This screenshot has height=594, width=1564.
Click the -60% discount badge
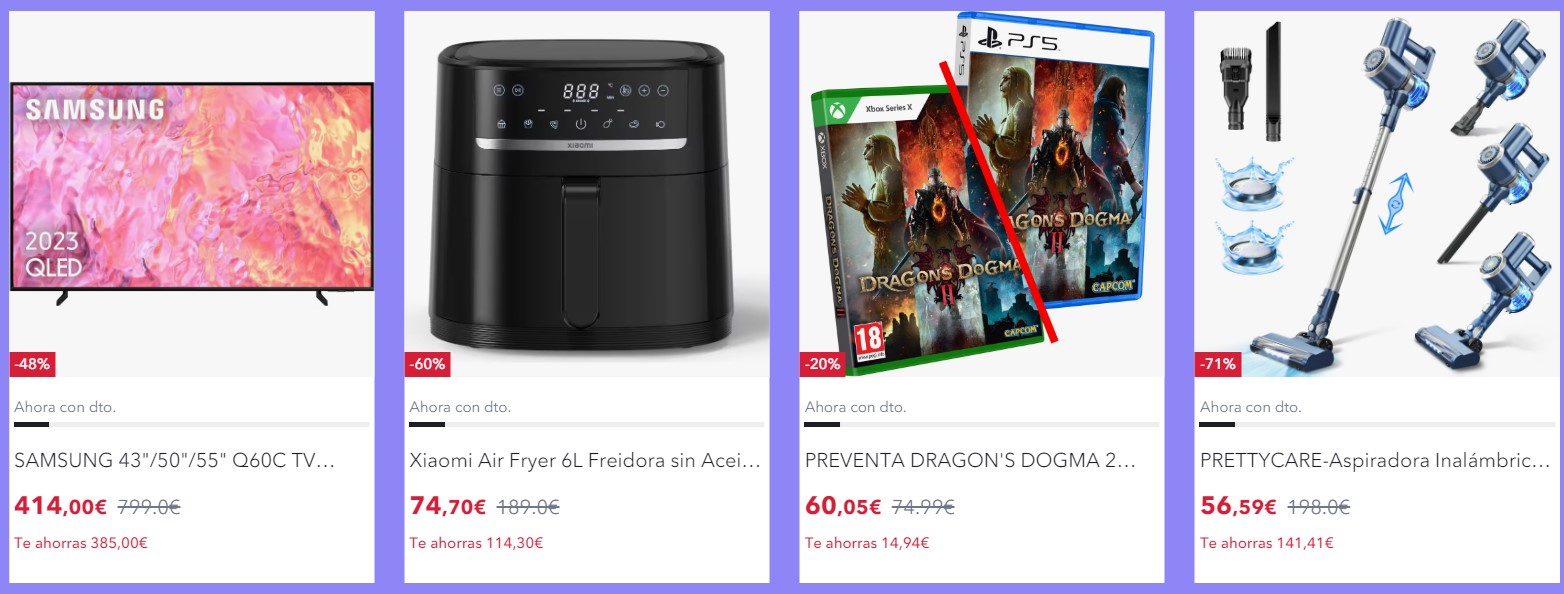pos(427,364)
